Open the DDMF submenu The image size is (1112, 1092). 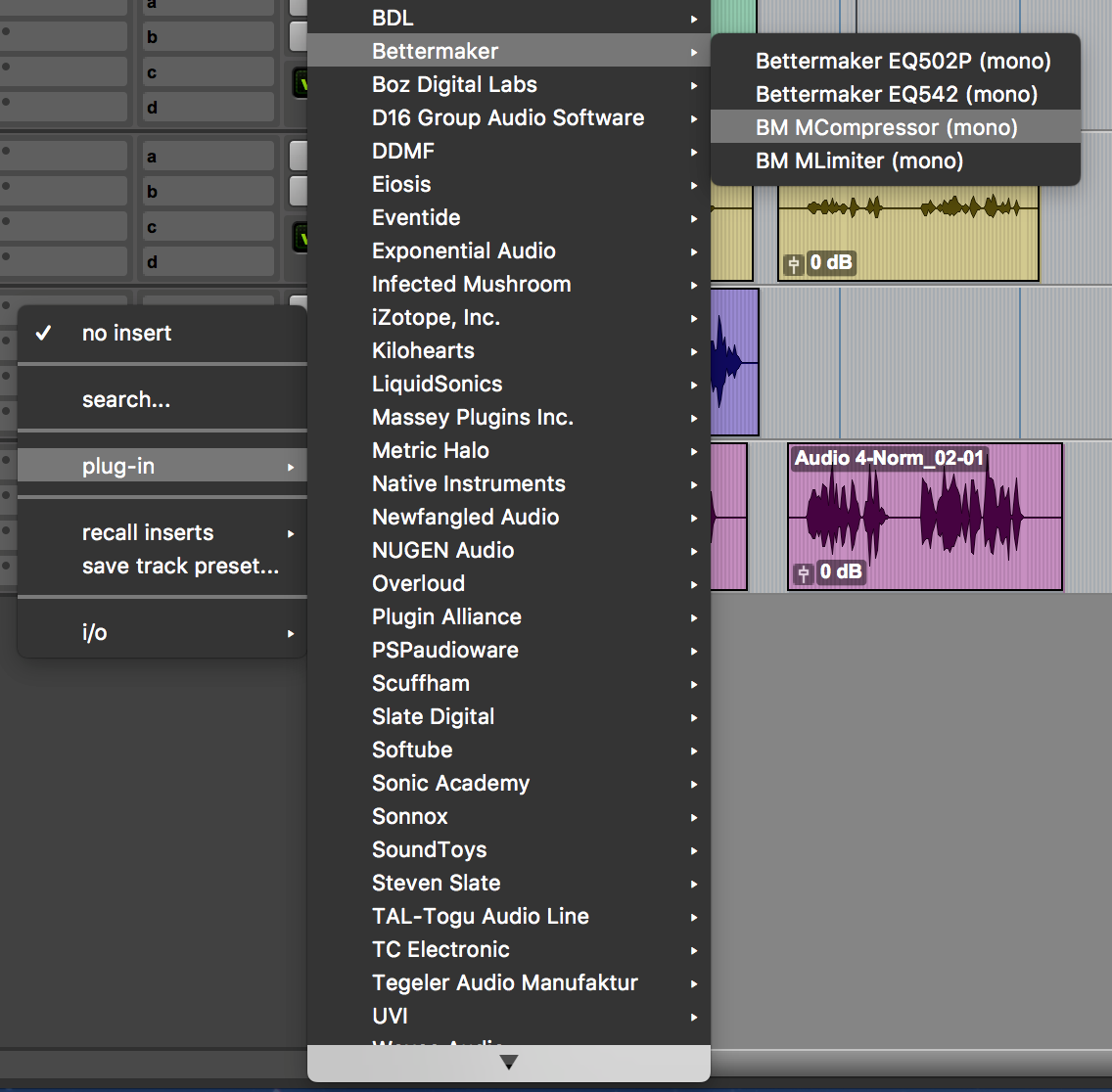tap(508, 151)
